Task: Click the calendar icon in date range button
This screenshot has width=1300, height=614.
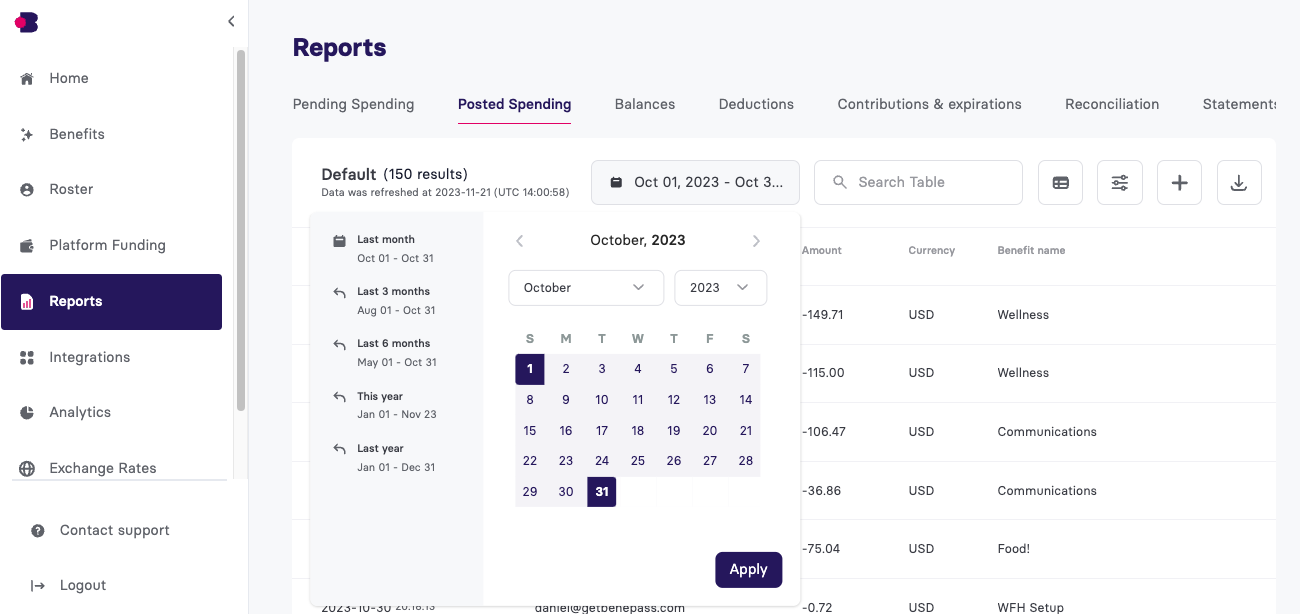Action: click(x=616, y=182)
